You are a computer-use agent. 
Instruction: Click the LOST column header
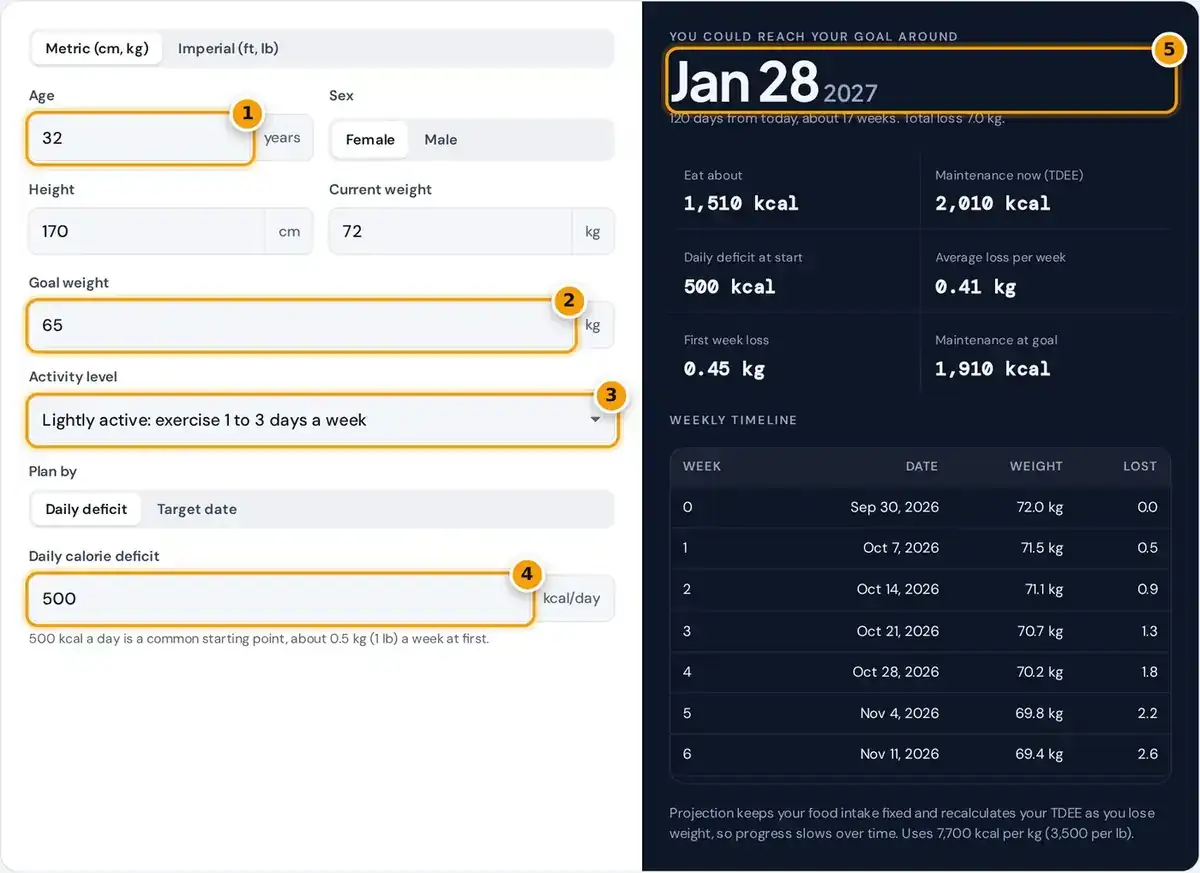(x=1140, y=466)
